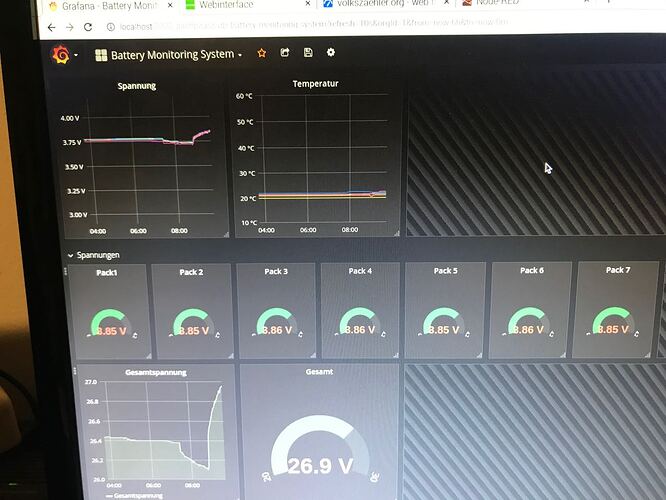Open dashboard settings gear icon
This screenshot has width=666, height=500.
pyautogui.click(x=331, y=53)
